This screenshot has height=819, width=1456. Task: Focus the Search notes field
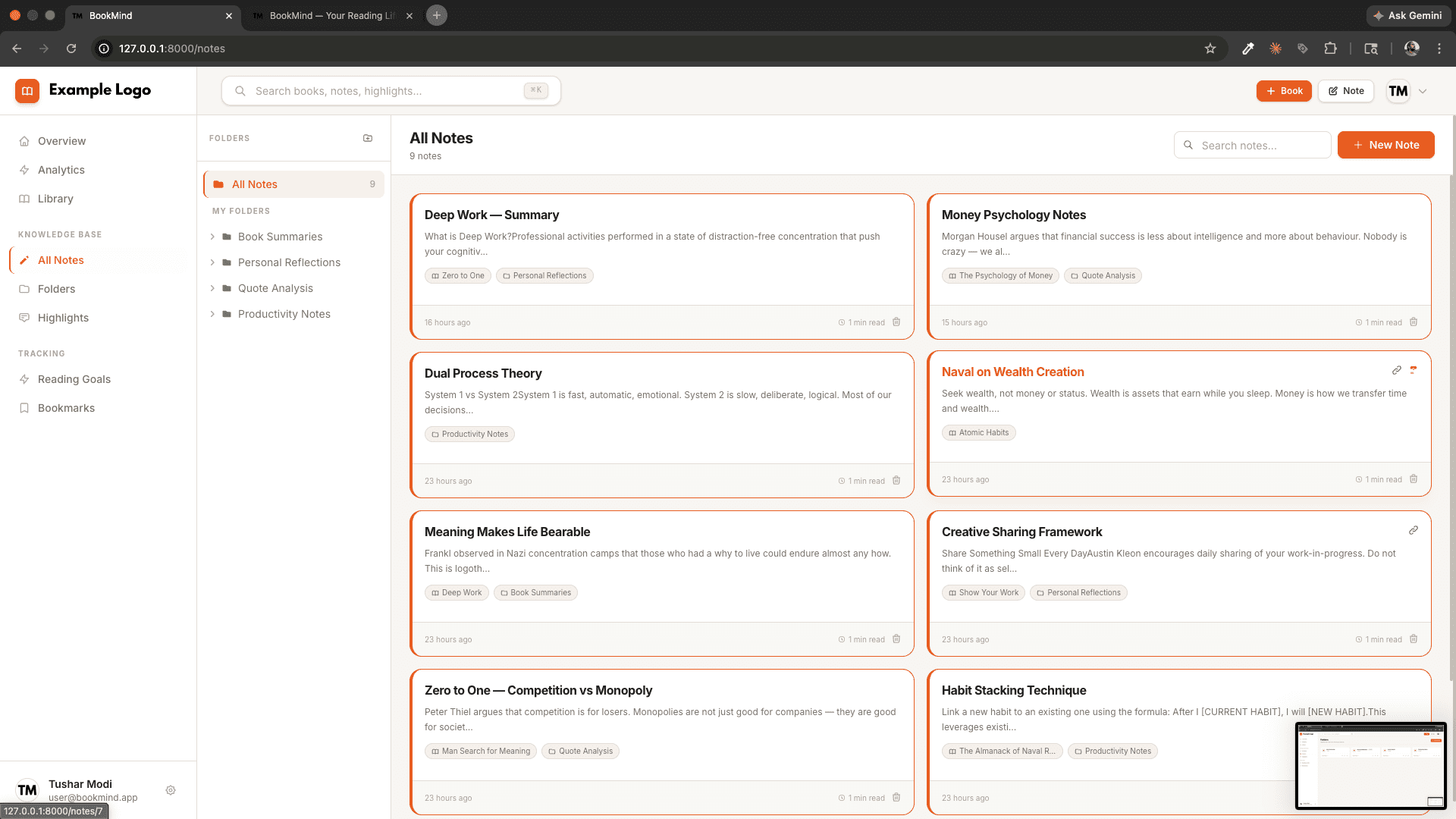pos(1253,145)
